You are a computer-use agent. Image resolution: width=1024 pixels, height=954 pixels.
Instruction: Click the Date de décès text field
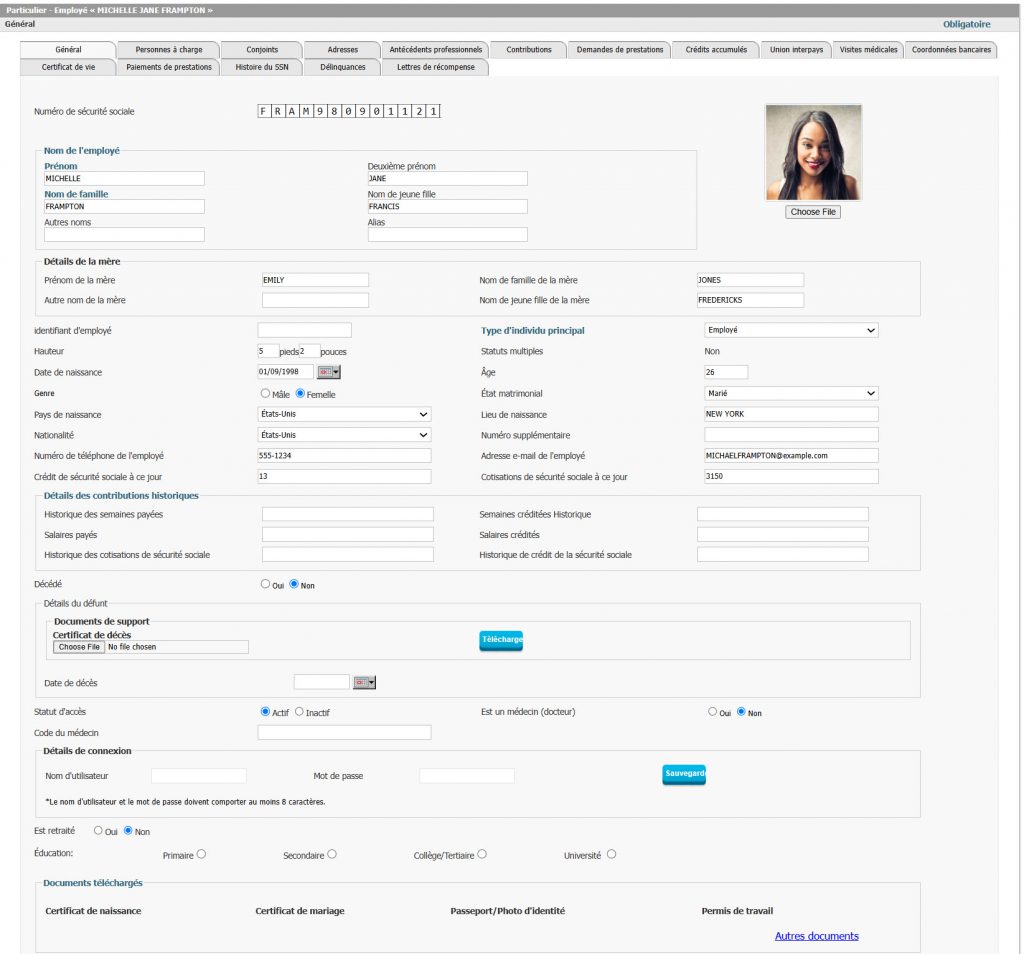point(321,682)
